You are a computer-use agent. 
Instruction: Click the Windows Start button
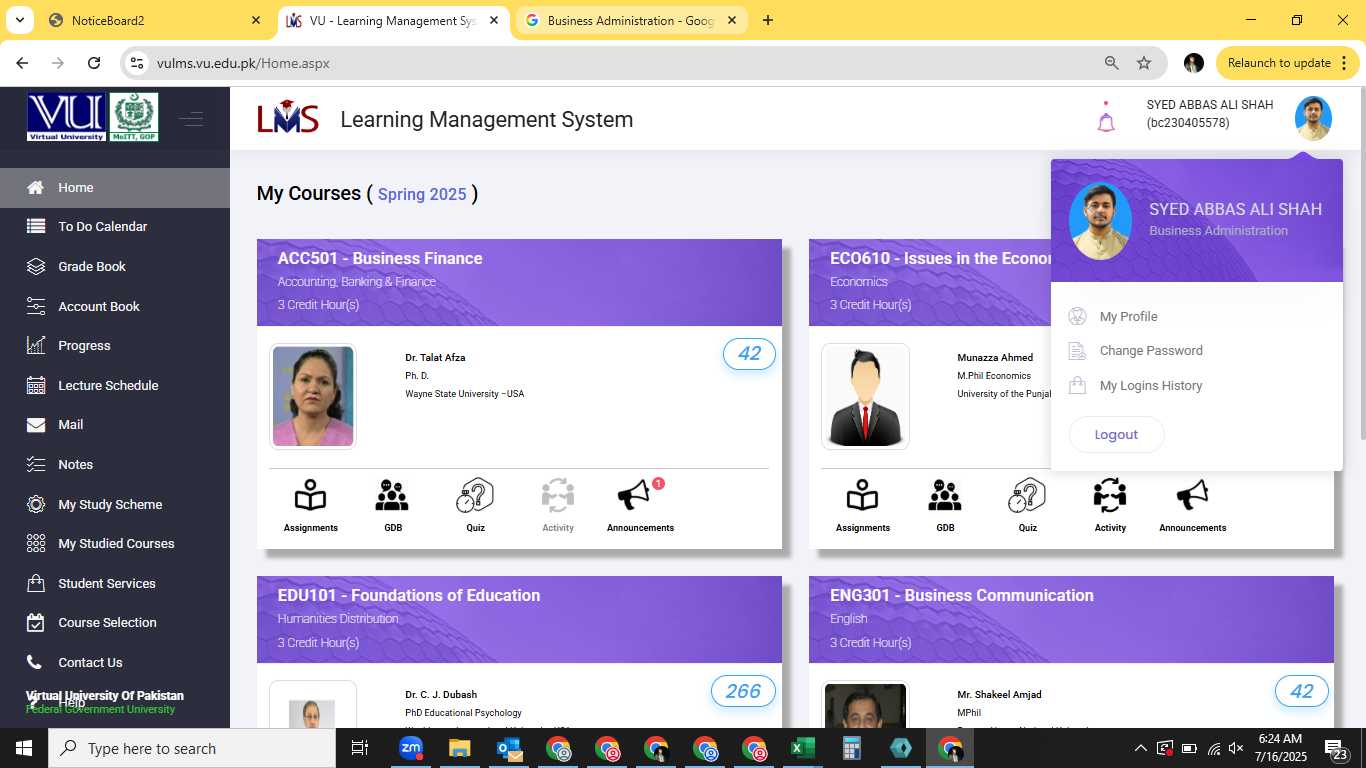[x=23, y=748]
